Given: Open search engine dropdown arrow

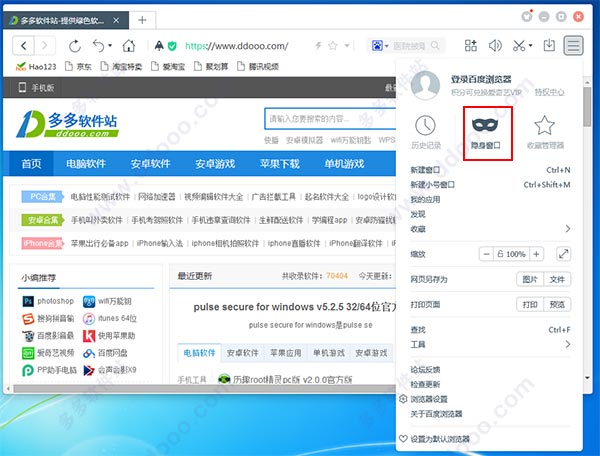Looking at the screenshot, I should click(386, 46).
